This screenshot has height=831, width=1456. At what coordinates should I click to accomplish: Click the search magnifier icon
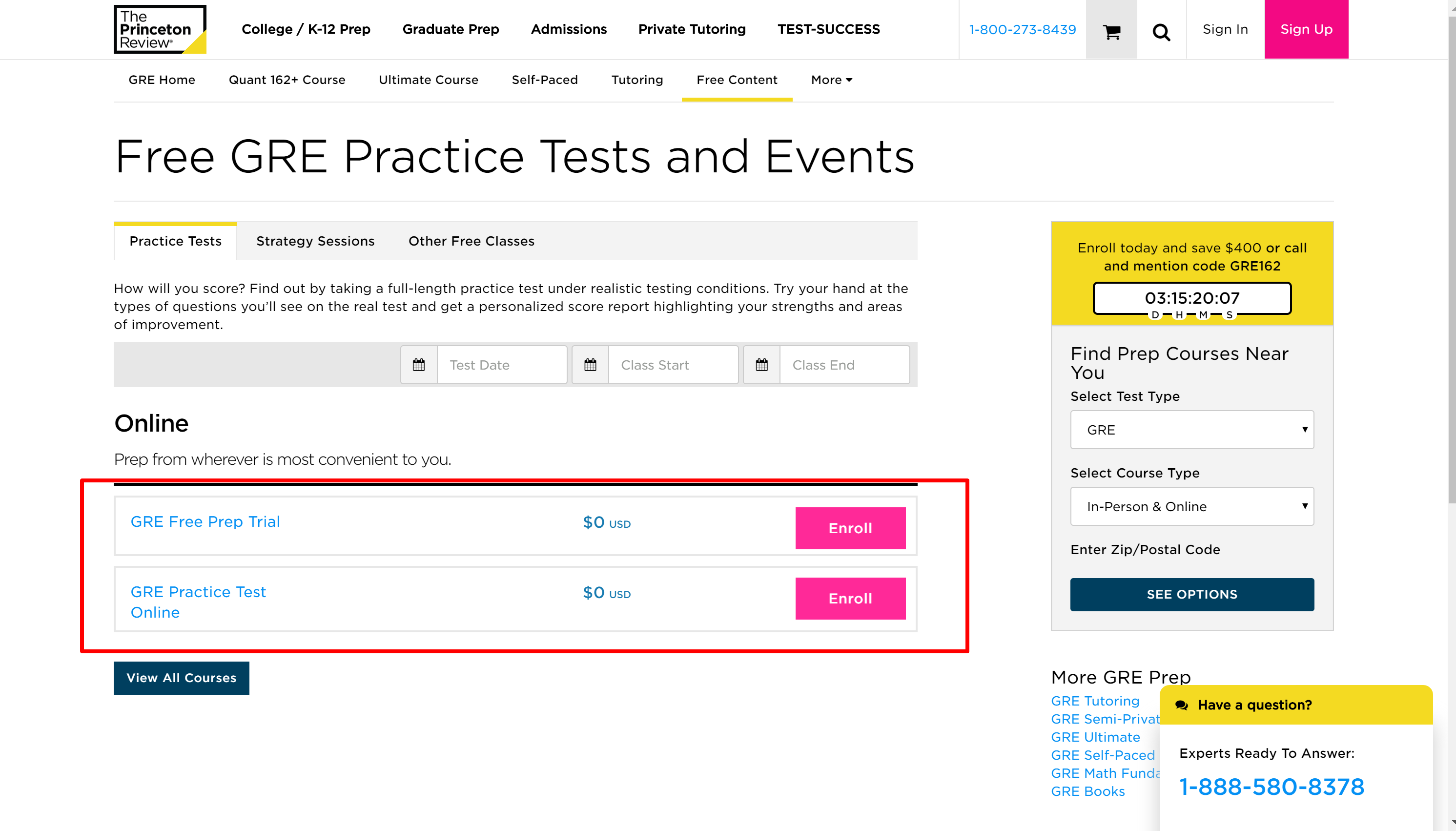point(1161,32)
